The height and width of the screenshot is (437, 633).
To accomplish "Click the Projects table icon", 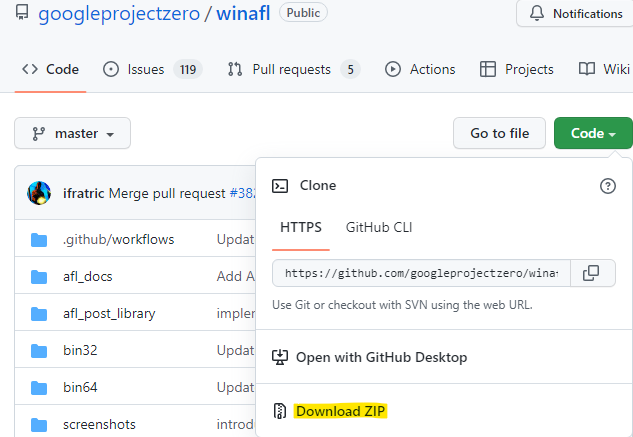I will click(x=488, y=69).
